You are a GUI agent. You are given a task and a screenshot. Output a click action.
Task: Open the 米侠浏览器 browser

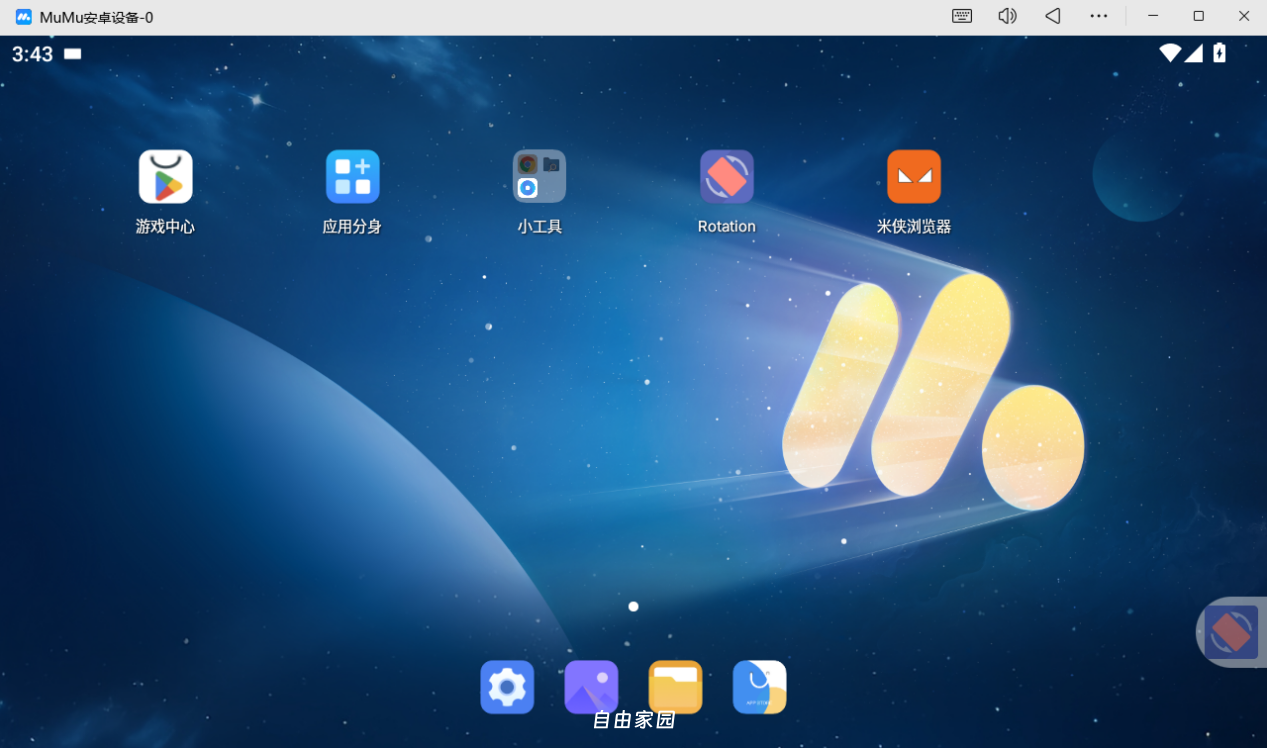tap(913, 176)
